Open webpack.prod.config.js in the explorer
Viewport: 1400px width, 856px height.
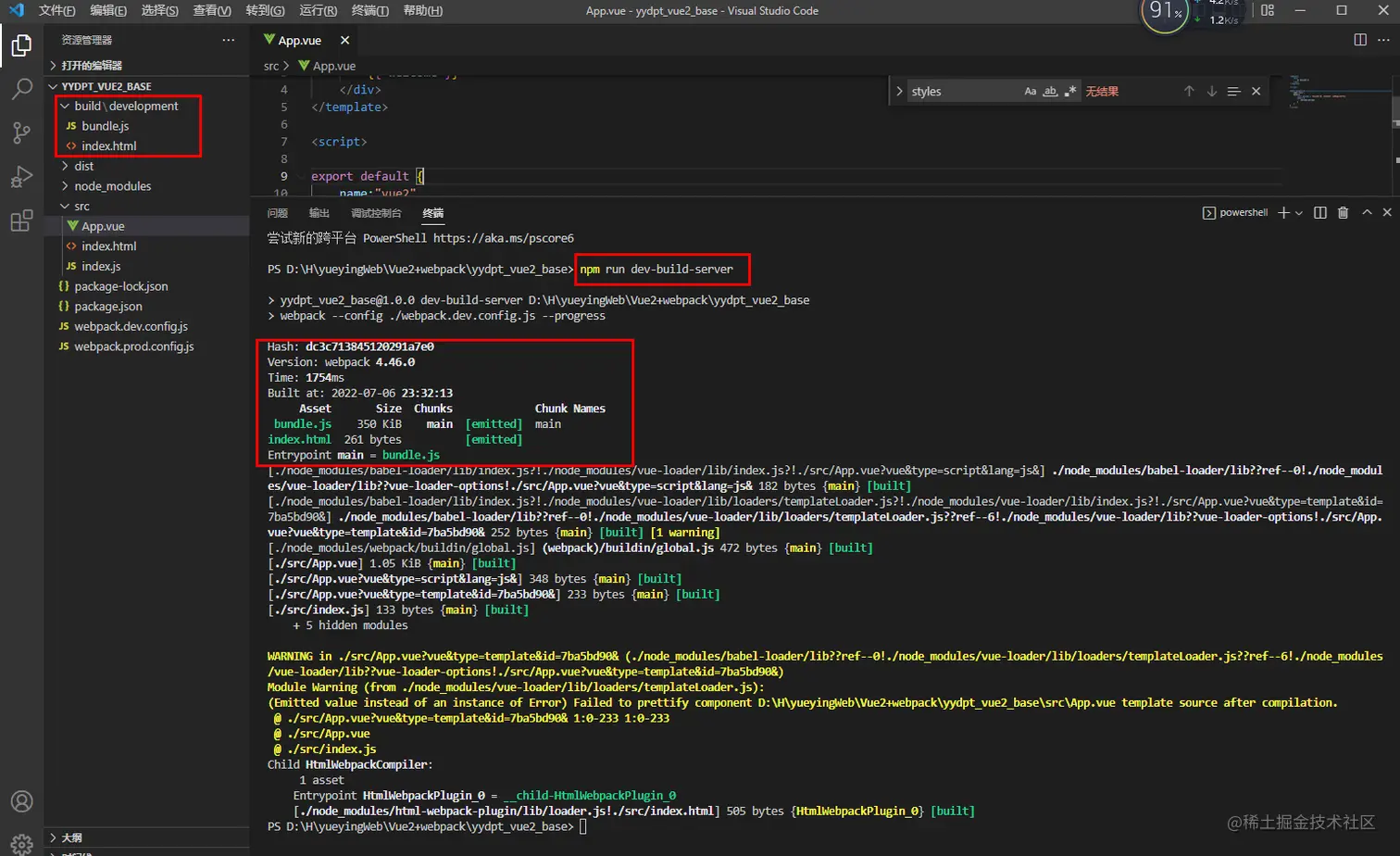pos(148,346)
